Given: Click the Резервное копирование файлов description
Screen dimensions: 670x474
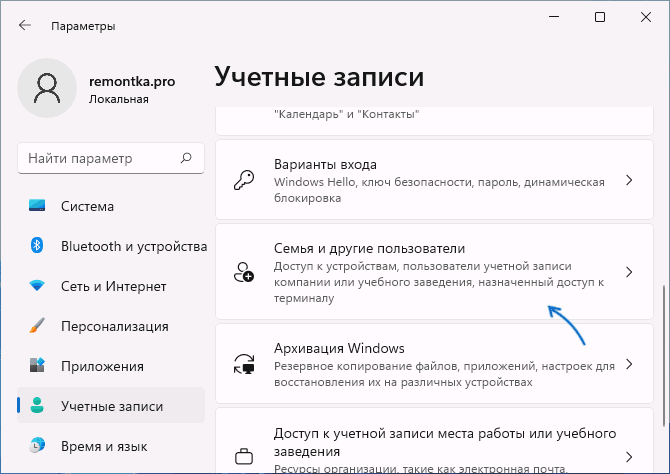Looking at the screenshot, I should [x=444, y=374].
